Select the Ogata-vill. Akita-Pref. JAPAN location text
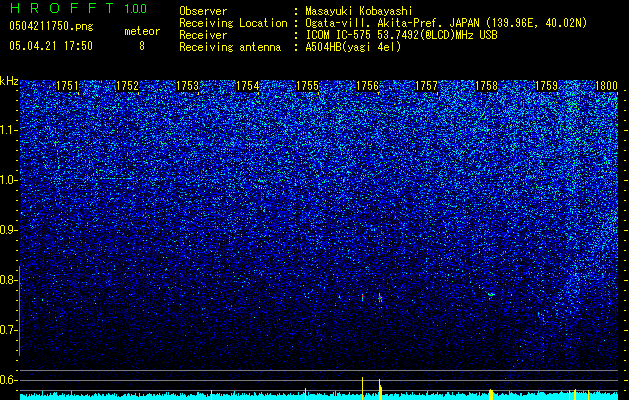This screenshot has height=400, width=629. tap(446, 23)
